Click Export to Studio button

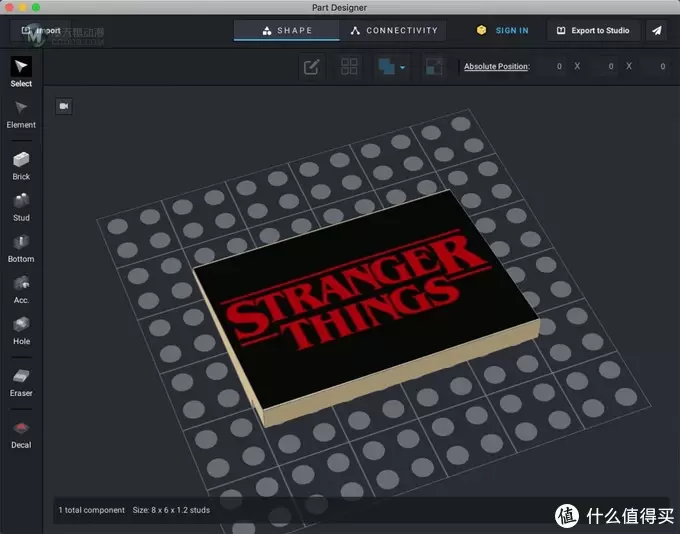pyautogui.click(x=593, y=30)
